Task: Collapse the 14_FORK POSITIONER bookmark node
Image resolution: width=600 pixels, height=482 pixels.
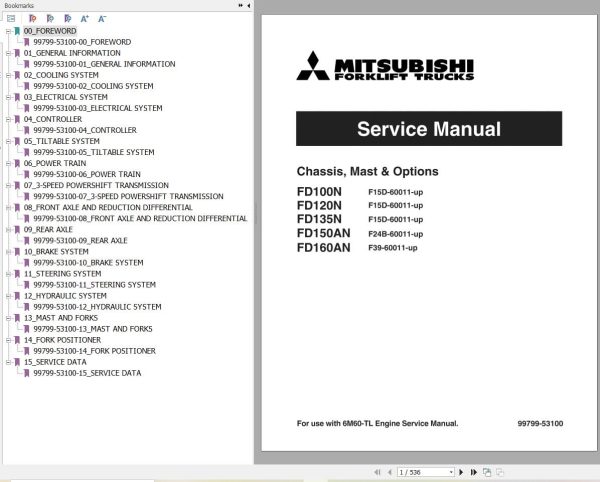Action: click(x=8, y=340)
